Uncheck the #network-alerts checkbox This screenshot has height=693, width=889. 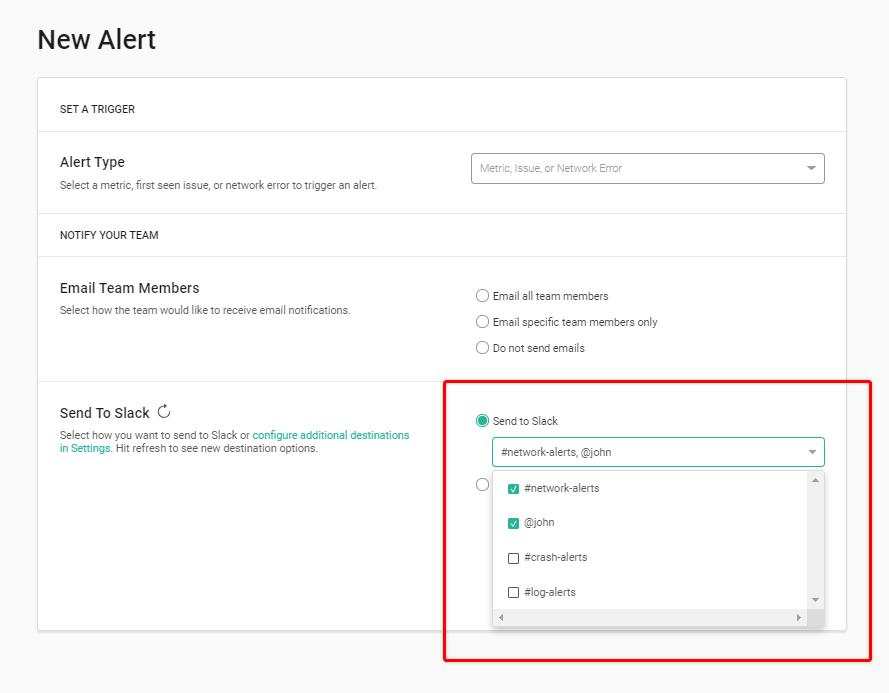tap(513, 489)
